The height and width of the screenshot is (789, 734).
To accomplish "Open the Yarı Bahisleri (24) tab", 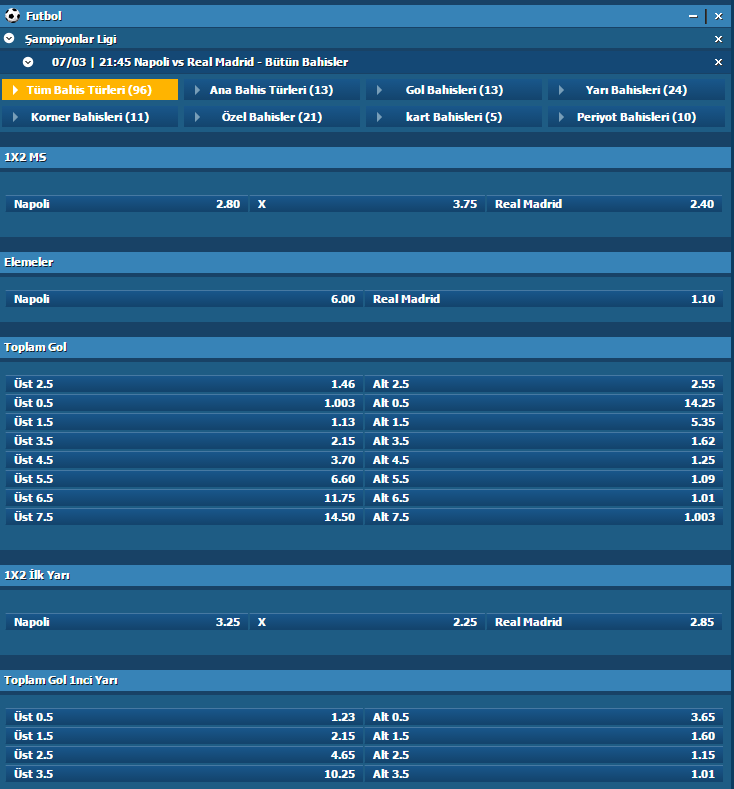I will (636, 90).
